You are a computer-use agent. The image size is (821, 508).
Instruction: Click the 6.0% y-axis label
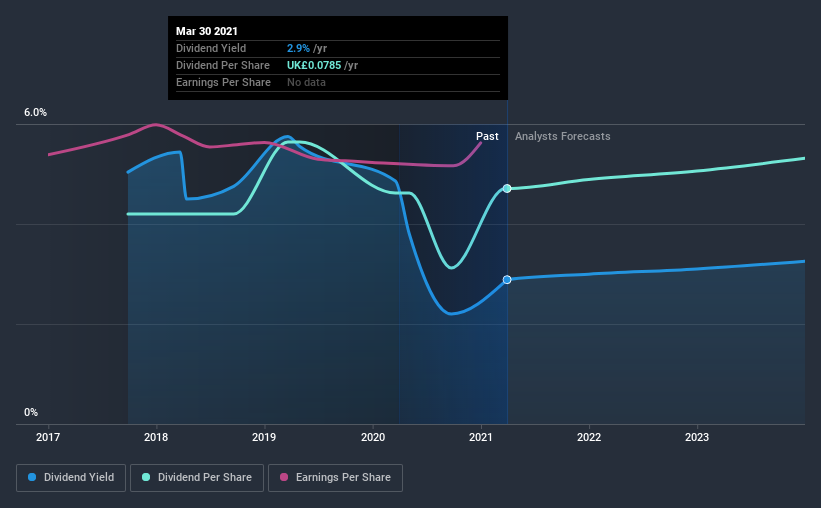click(x=35, y=113)
